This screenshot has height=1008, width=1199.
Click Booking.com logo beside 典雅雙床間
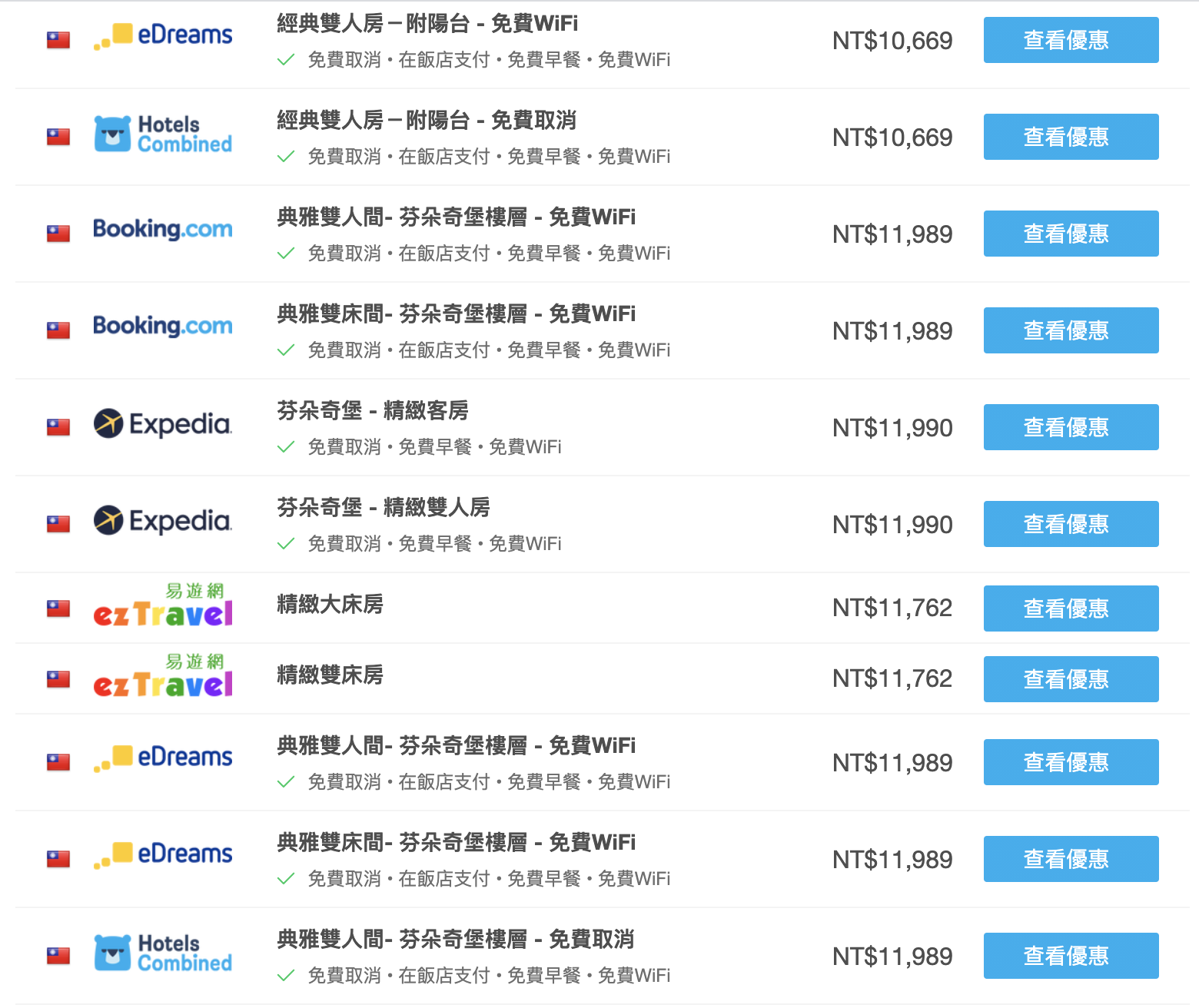[x=162, y=326]
